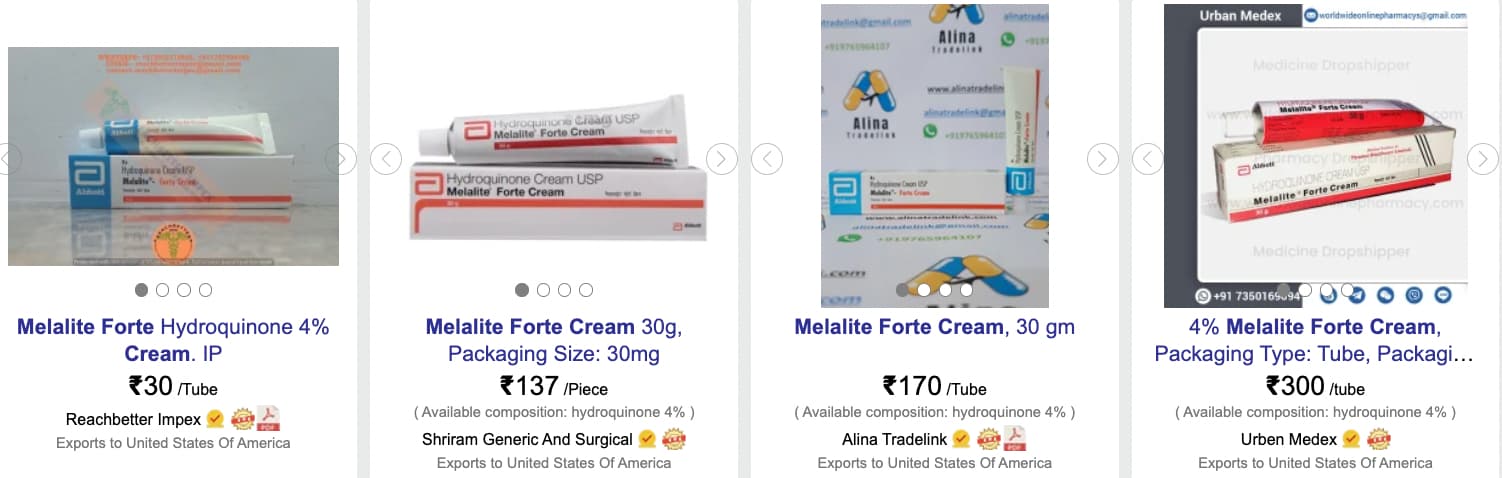Open Melalite Forte Cream 30 gm listing

934,327
